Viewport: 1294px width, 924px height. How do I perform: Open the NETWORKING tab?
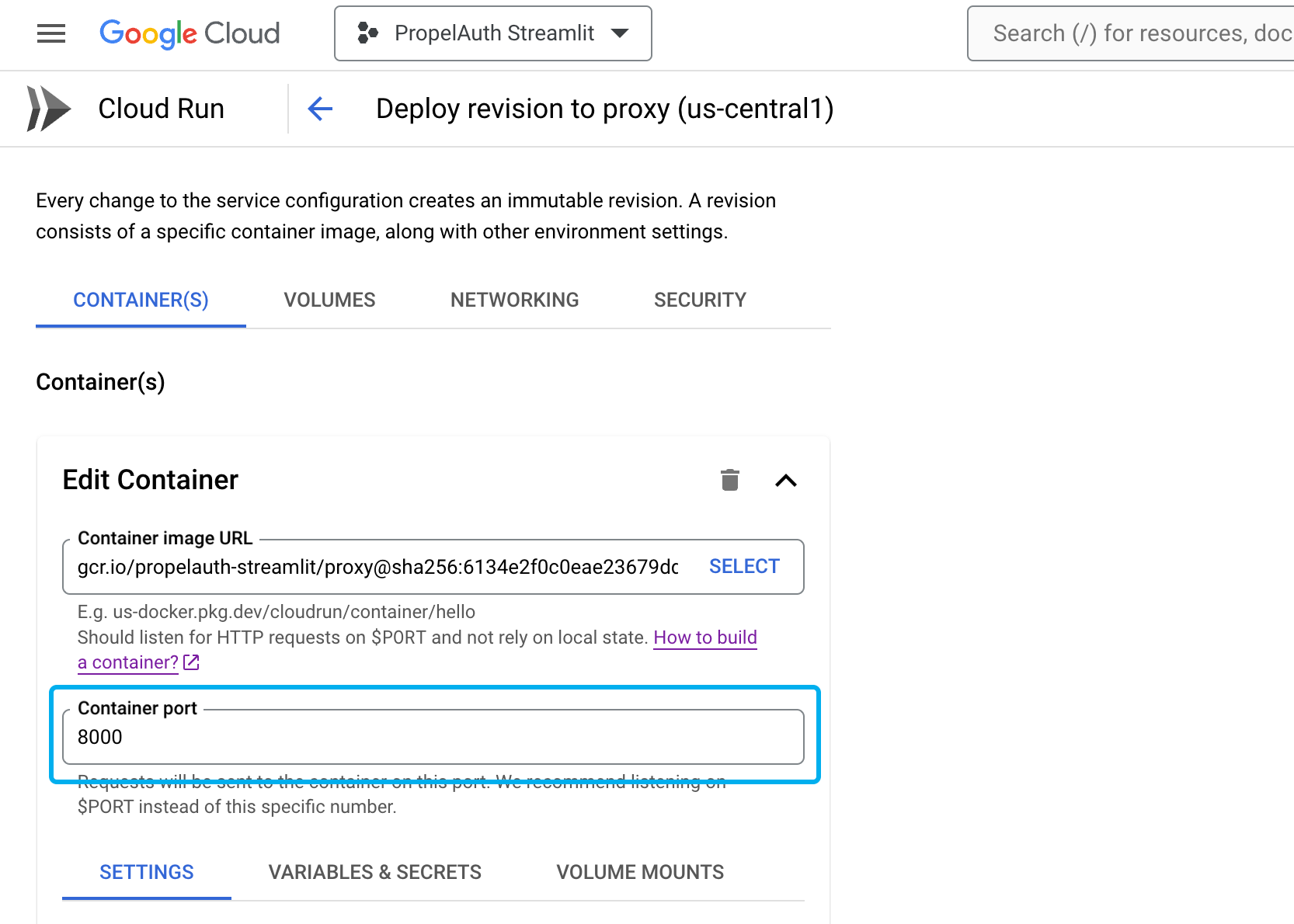tap(514, 300)
